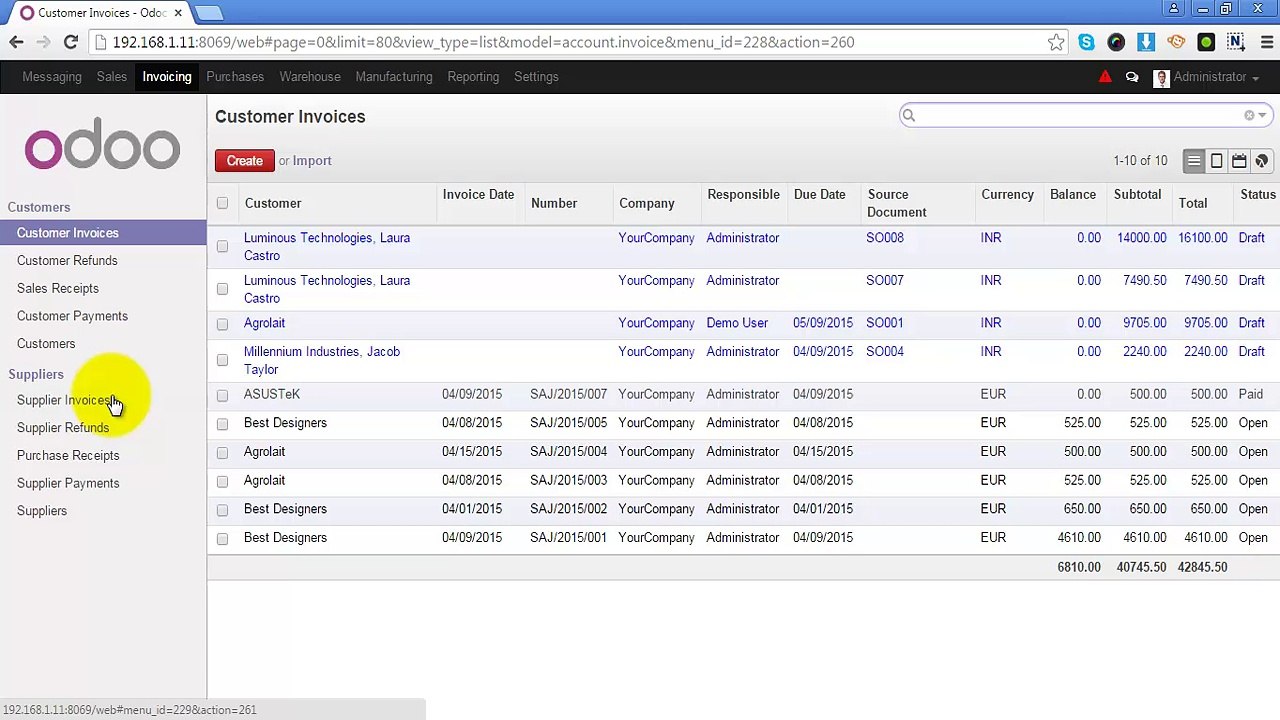Open Purchase Receipts in the sidebar
The width and height of the screenshot is (1280, 720).
pyautogui.click(x=68, y=456)
